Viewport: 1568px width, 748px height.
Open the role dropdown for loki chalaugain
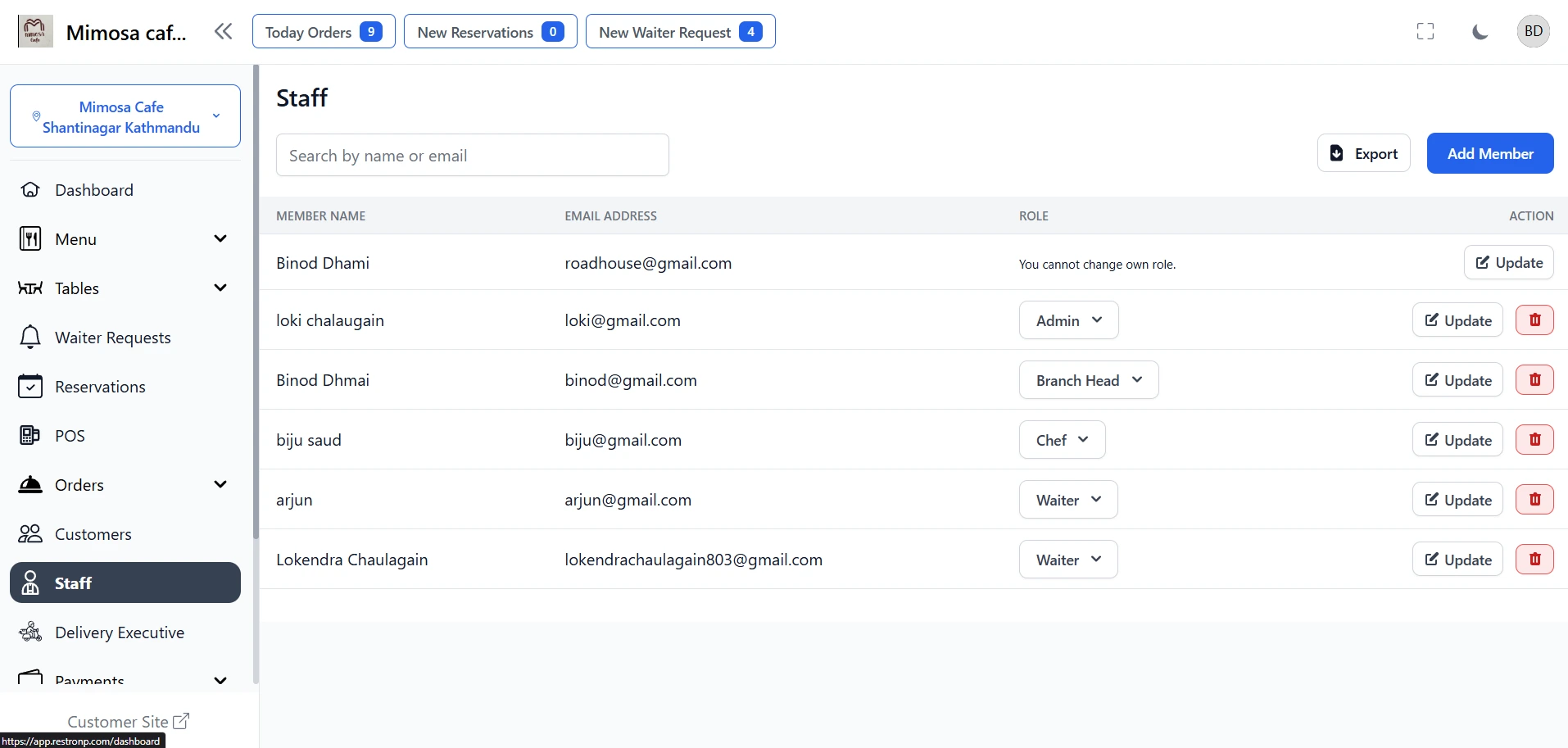(x=1068, y=320)
